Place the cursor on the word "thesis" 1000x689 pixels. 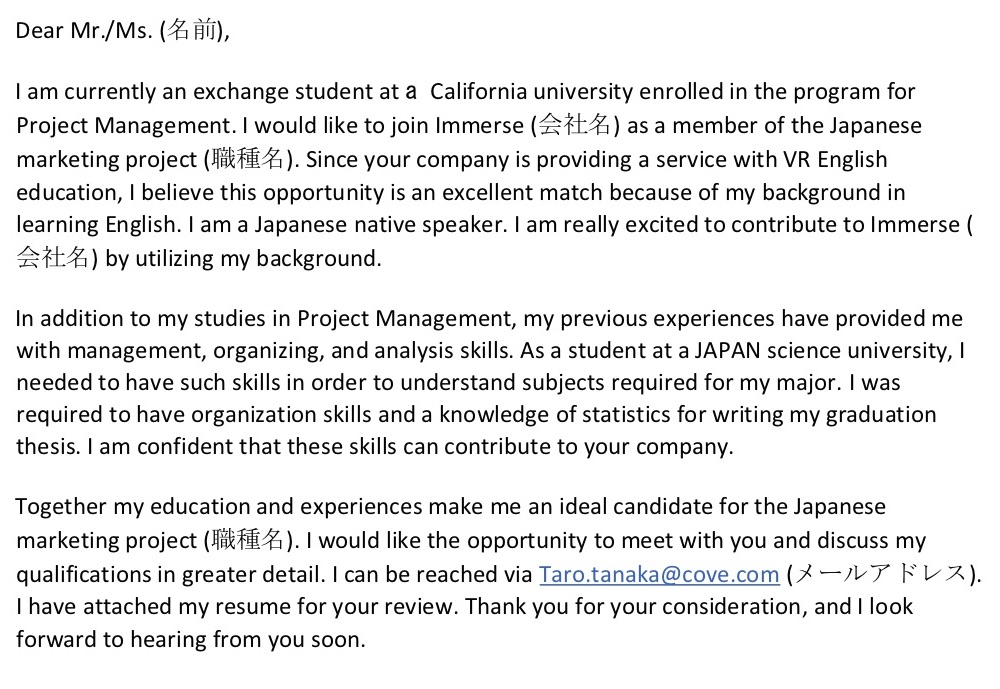(x=46, y=446)
